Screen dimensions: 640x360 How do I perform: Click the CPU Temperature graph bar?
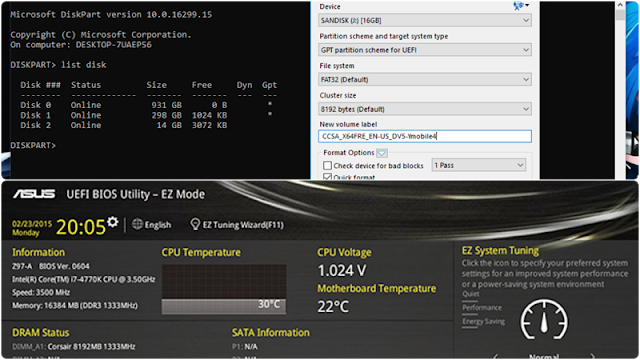pyautogui.click(x=224, y=307)
